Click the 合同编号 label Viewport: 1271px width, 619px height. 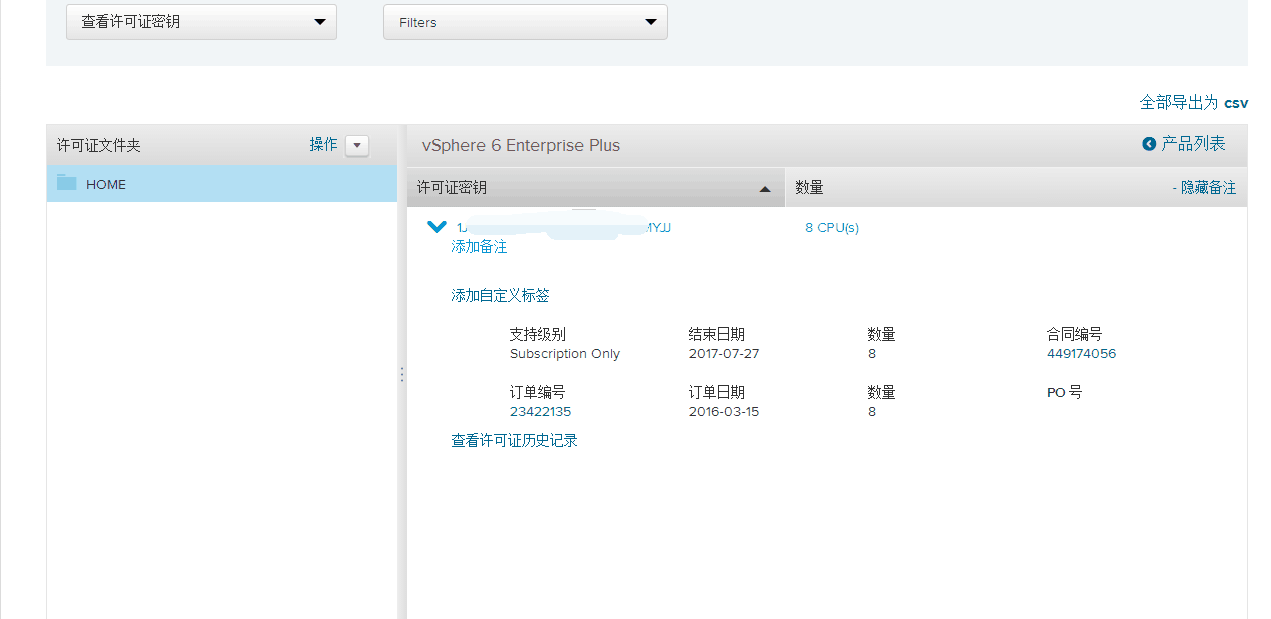(1075, 334)
